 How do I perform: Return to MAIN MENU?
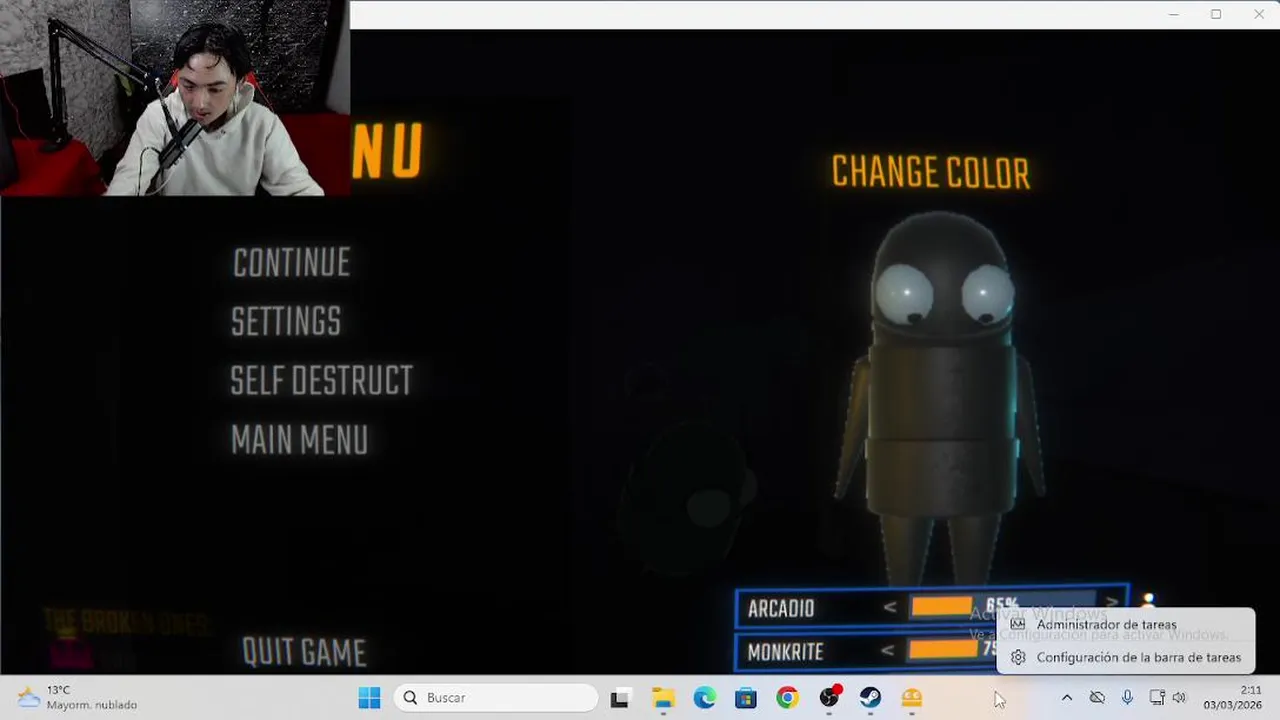click(299, 440)
